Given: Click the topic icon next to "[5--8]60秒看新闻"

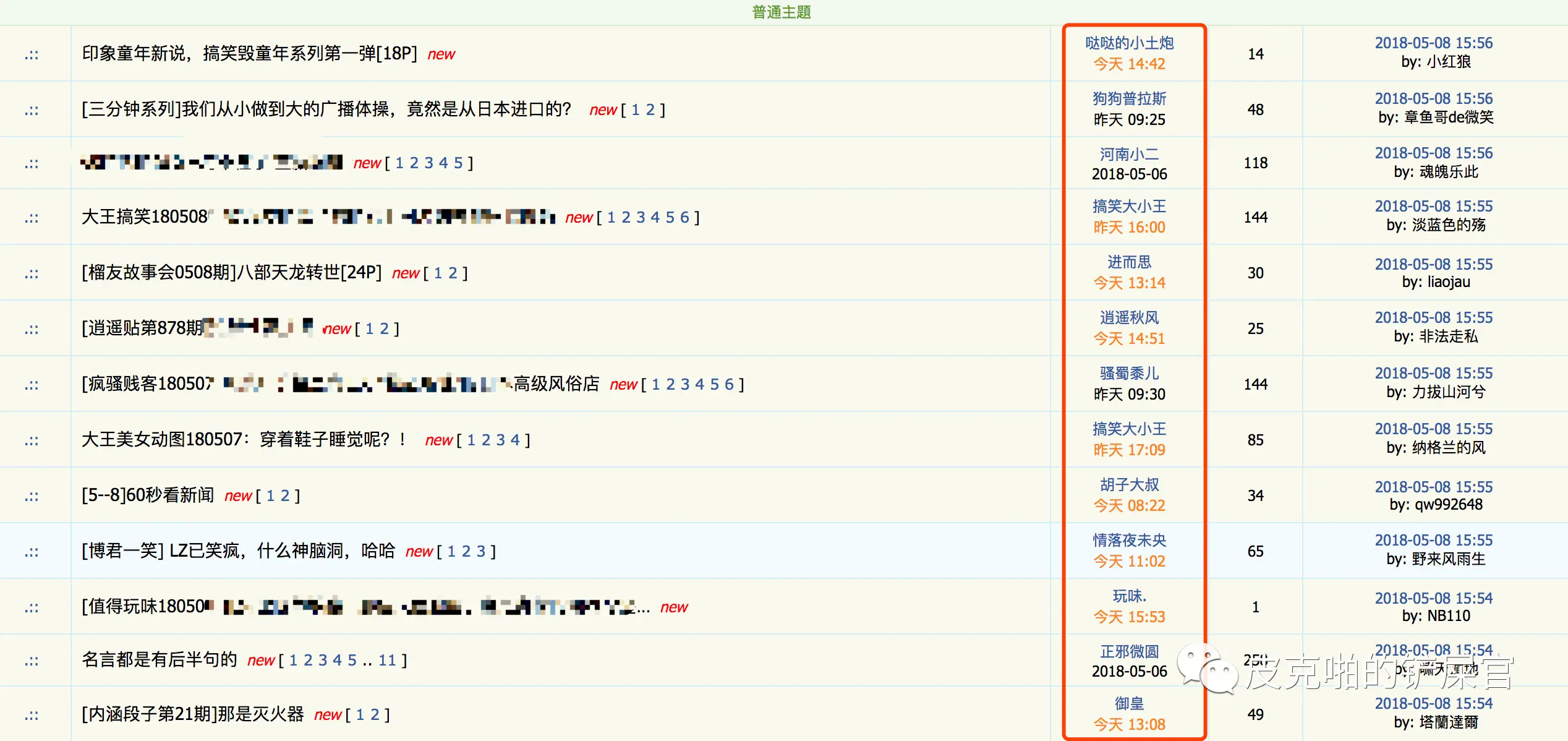Looking at the screenshot, I should tap(31, 495).
